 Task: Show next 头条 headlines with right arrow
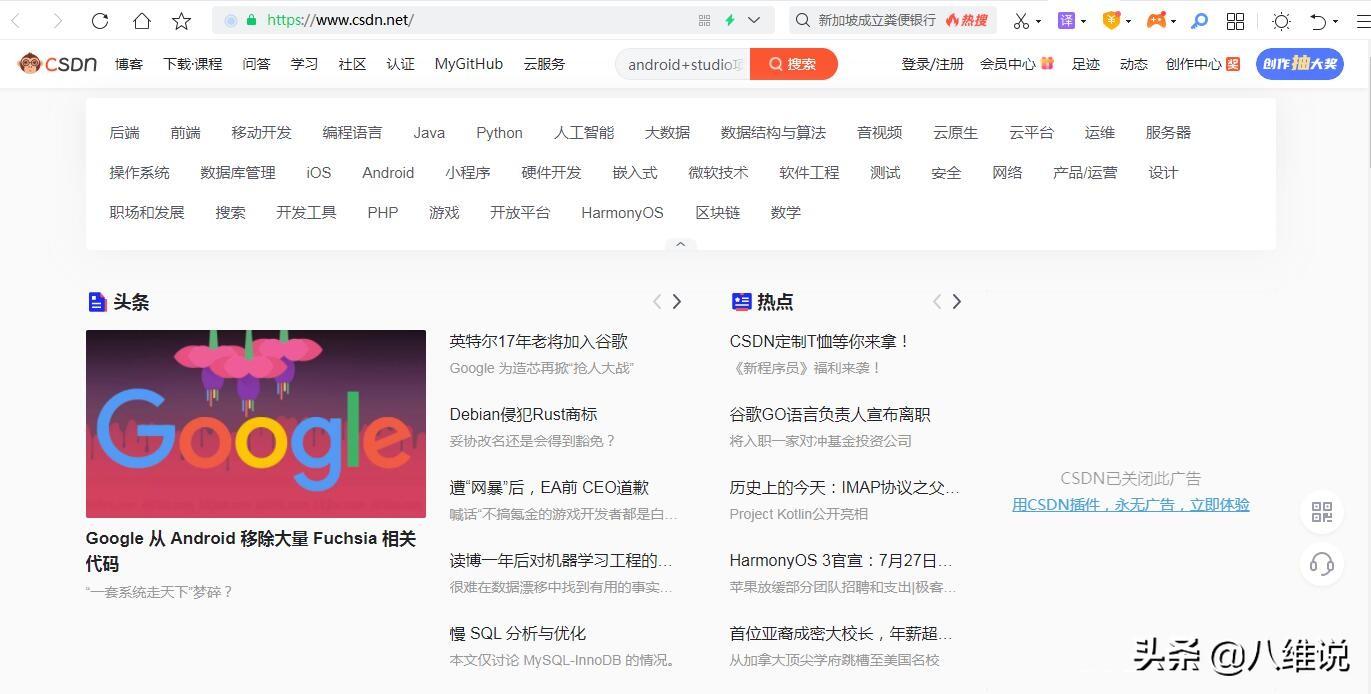(677, 301)
